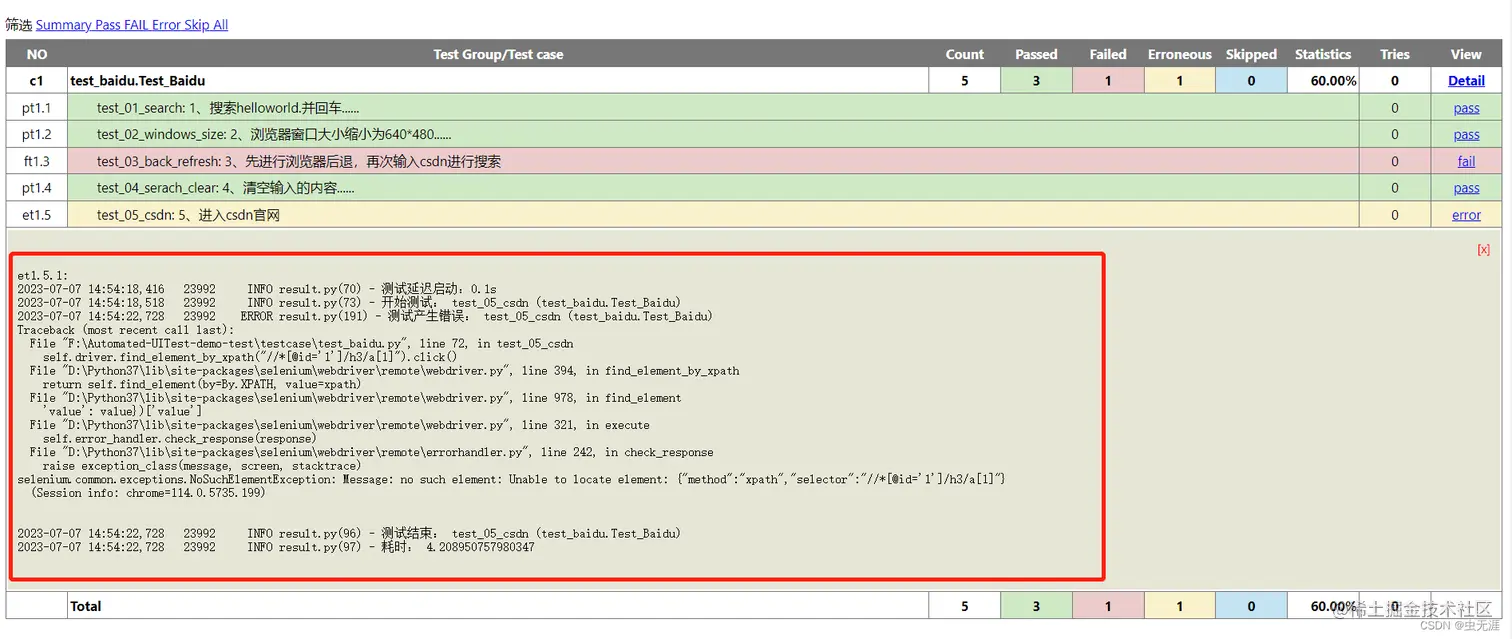Image resolution: width=1512 pixels, height=639 pixels.
Task: Select the Failed value 1 in Total row
Action: coord(1108,606)
